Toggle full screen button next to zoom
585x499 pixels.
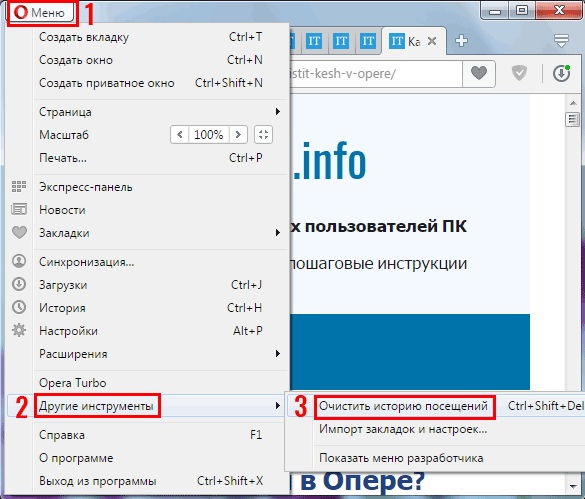coord(263,134)
